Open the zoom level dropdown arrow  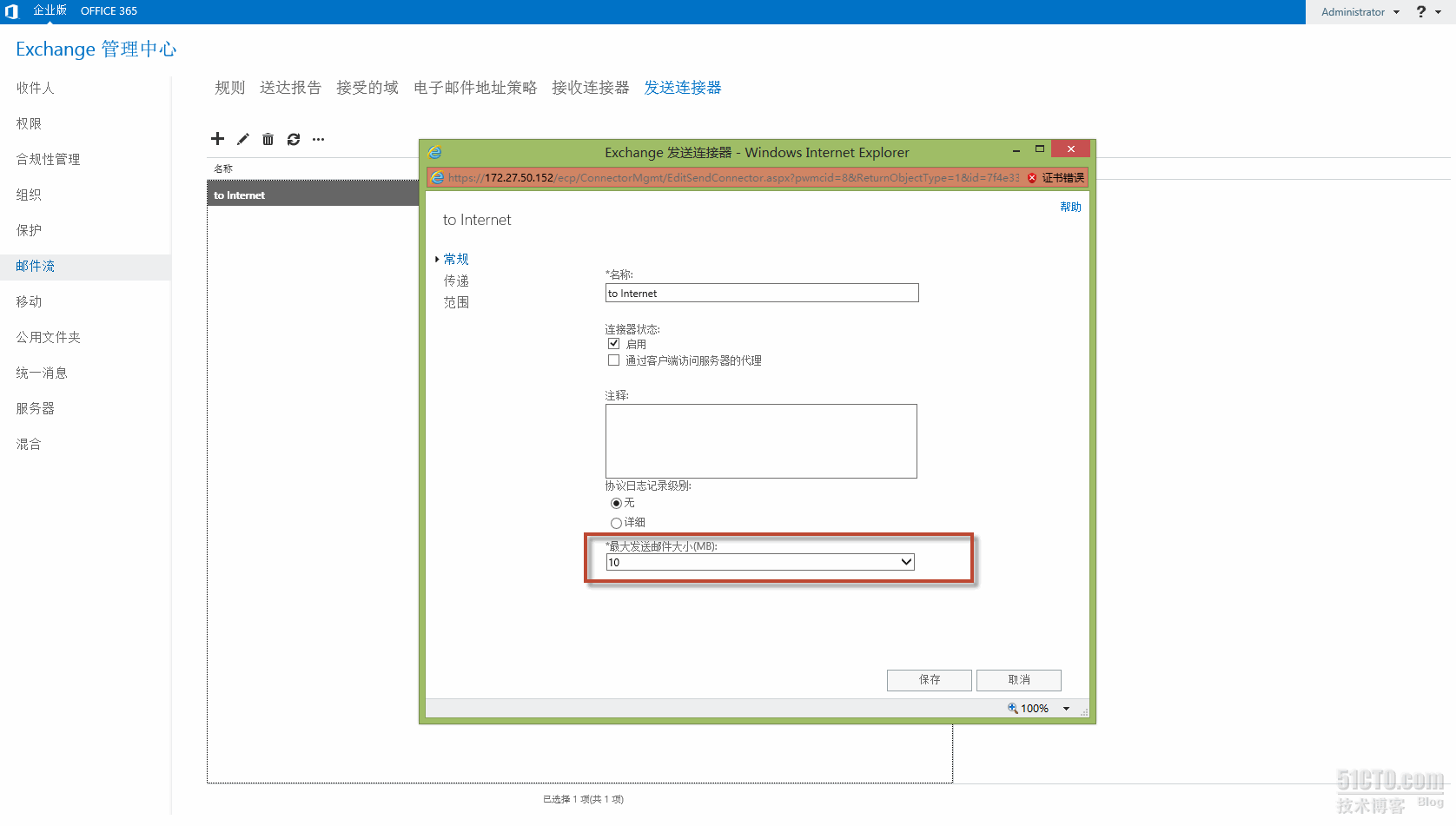tap(1067, 709)
